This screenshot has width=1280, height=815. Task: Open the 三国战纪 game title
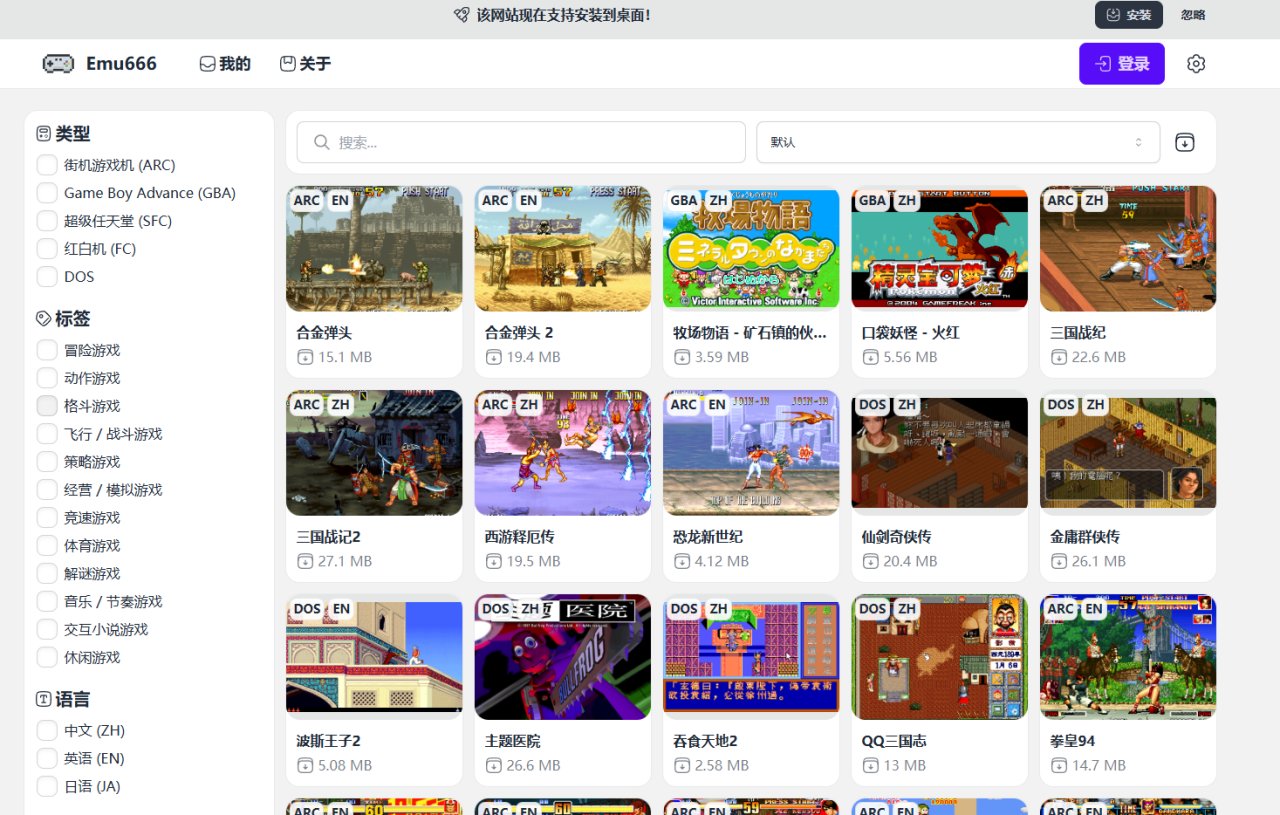[1078, 333]
